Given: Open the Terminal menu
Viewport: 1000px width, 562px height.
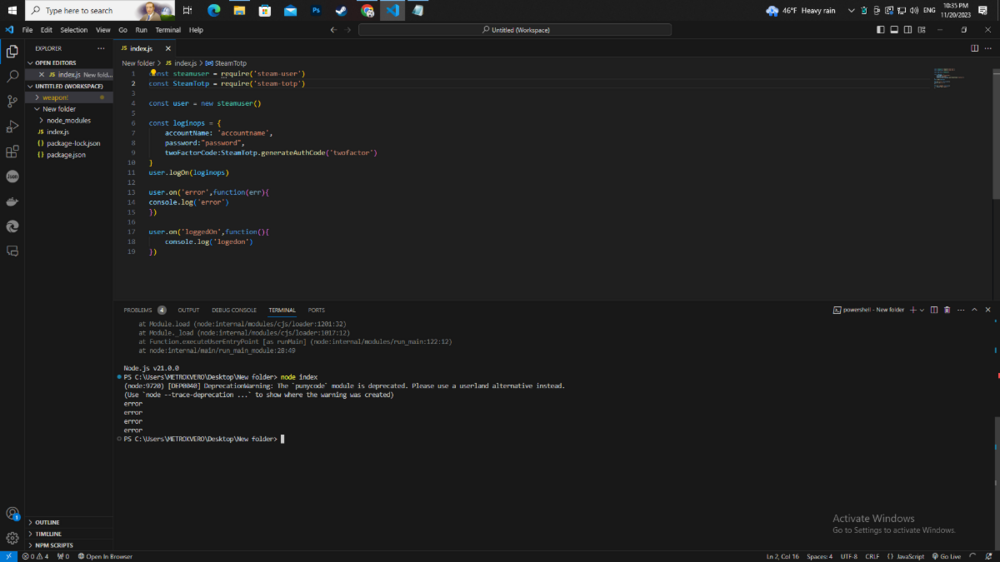Looking at the screenshot, I should click(168, 30).
